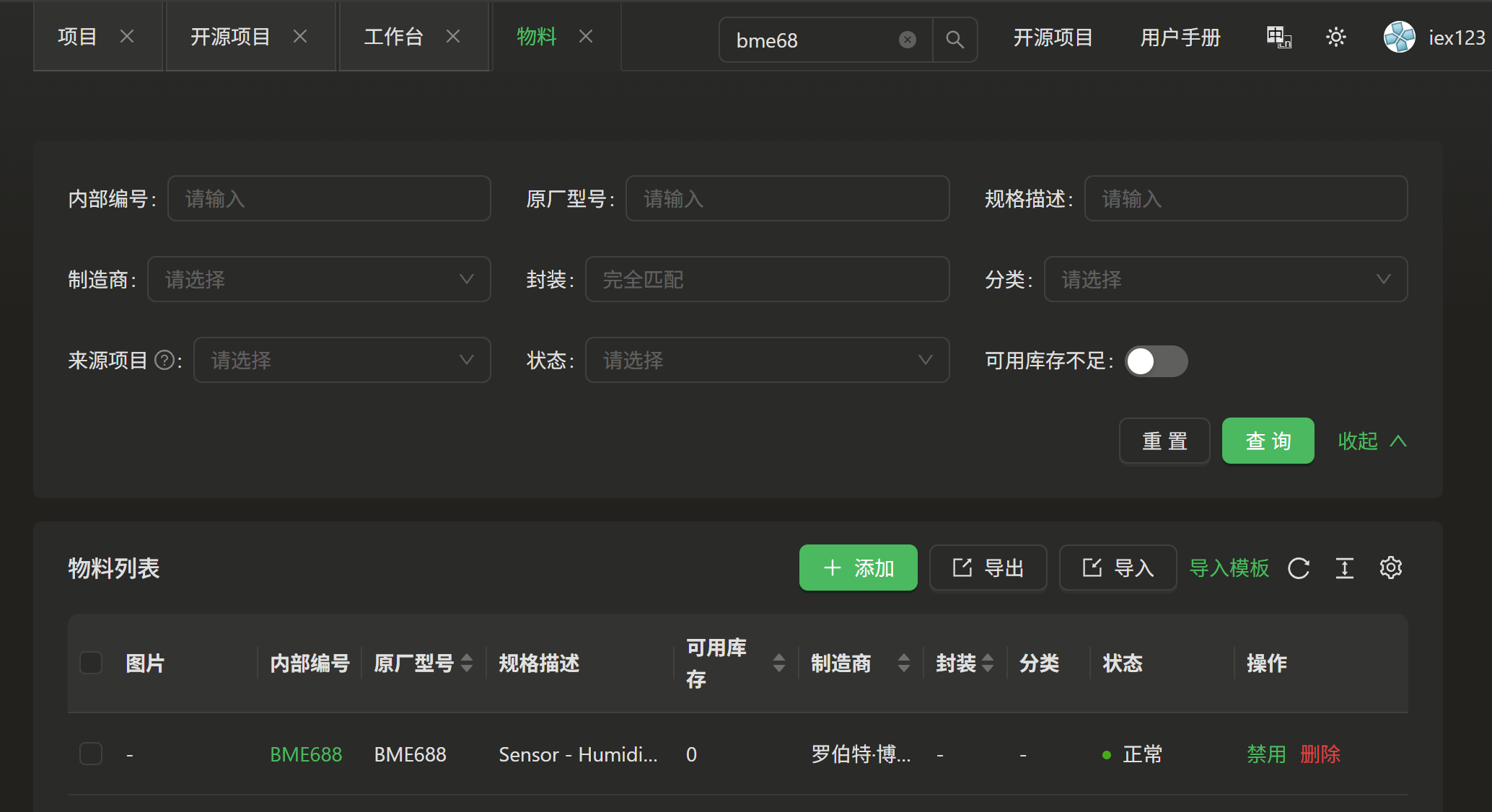Viewport: 1492px width, 812px height.
Task: Click the search magnifier icon
Action: coord(955,40)
